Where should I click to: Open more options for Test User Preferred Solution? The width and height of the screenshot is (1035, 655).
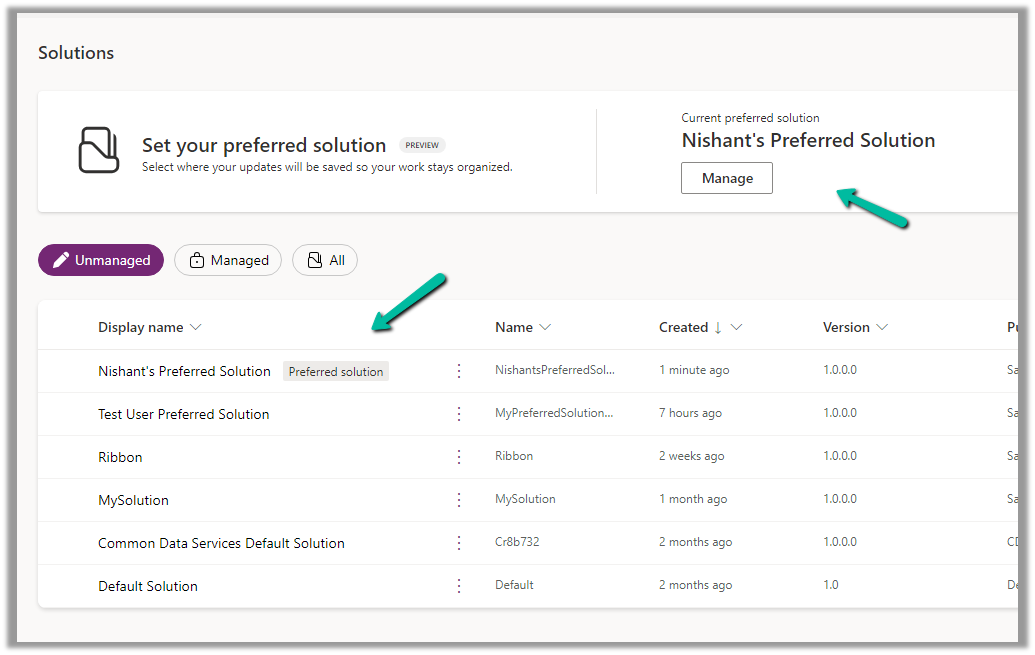(x=459, y=414)
